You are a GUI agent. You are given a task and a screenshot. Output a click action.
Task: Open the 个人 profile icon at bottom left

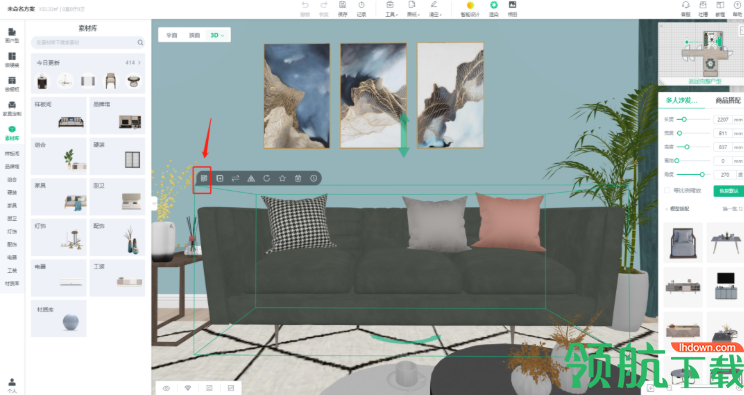[12, 386]
